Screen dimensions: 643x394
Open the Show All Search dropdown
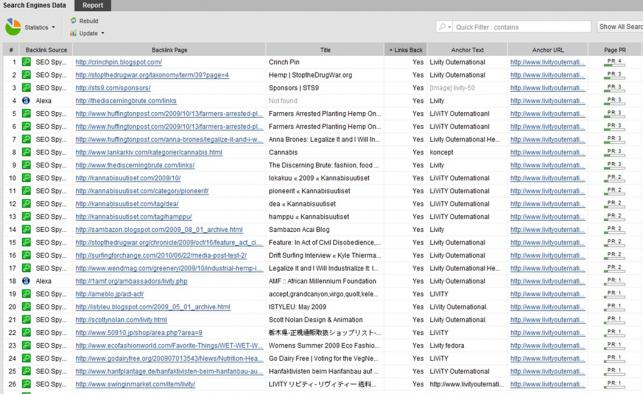[x=620, y=27]
